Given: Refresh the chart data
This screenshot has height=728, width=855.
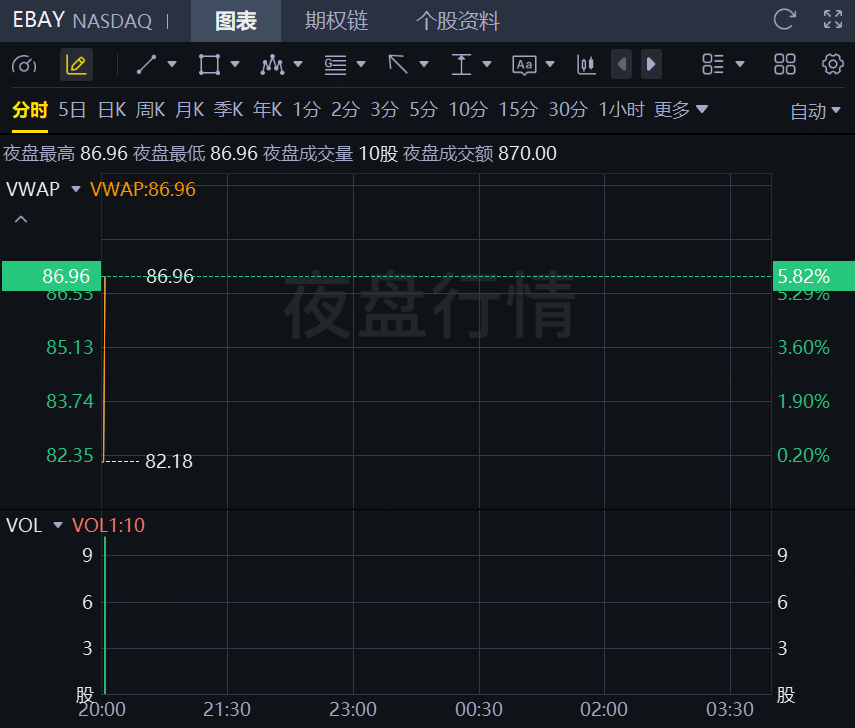Looking at the screenshot, I should [x=785, y=19].
